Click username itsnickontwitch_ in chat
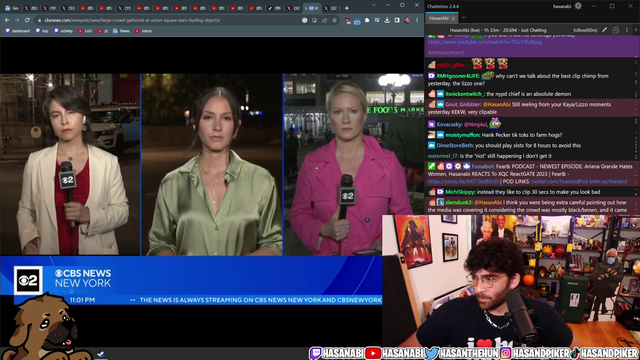Viewport: 640px width, 360px height. pyautogui.click(x=465, y=94)
